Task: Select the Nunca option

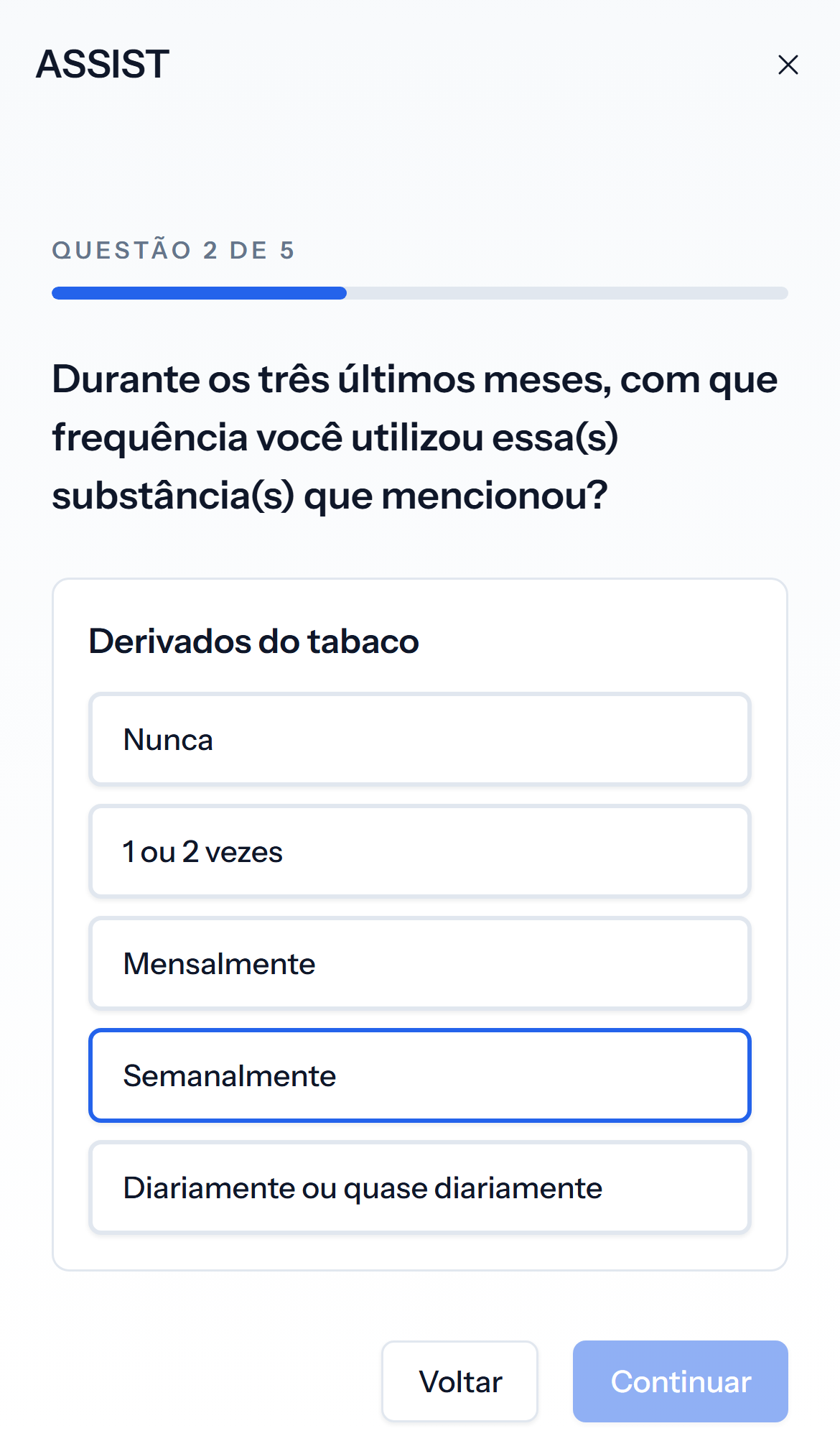Action: (419, 739)
